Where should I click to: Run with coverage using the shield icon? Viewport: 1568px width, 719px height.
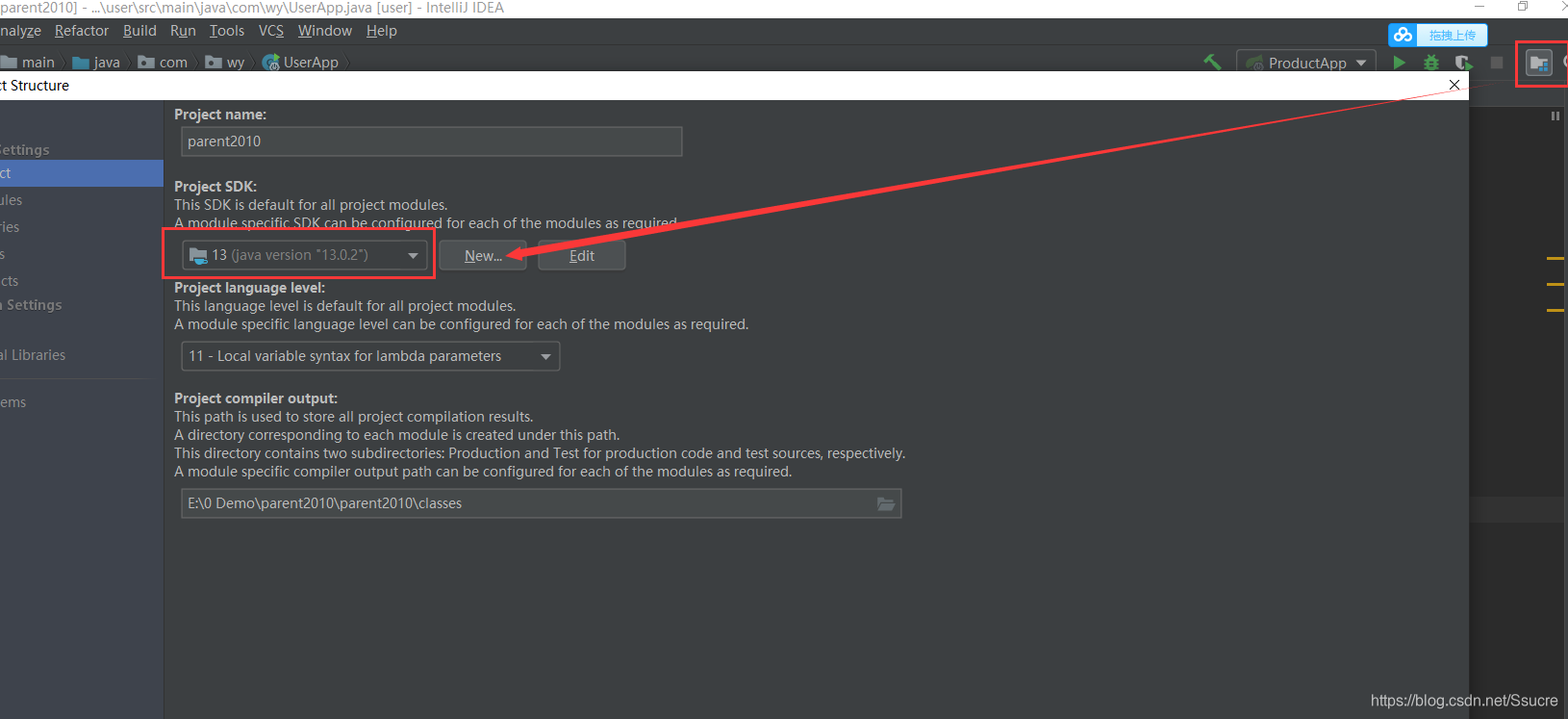click(x=1463, y=63)
